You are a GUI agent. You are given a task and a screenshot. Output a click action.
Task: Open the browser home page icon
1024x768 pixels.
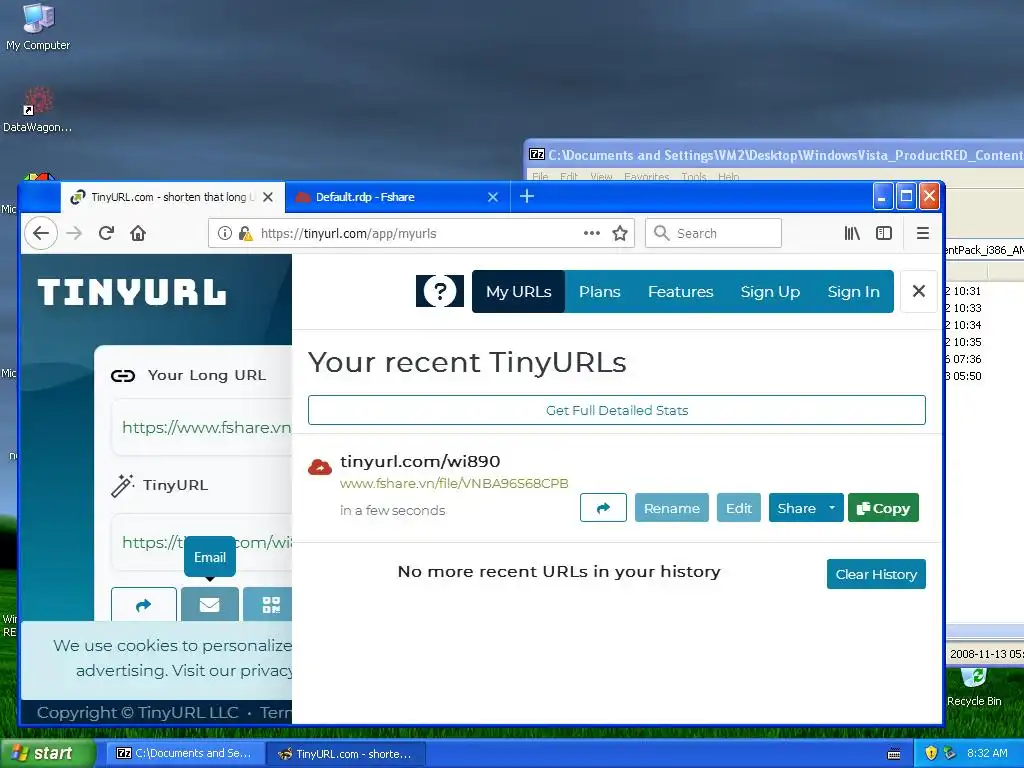pos(138,233)
